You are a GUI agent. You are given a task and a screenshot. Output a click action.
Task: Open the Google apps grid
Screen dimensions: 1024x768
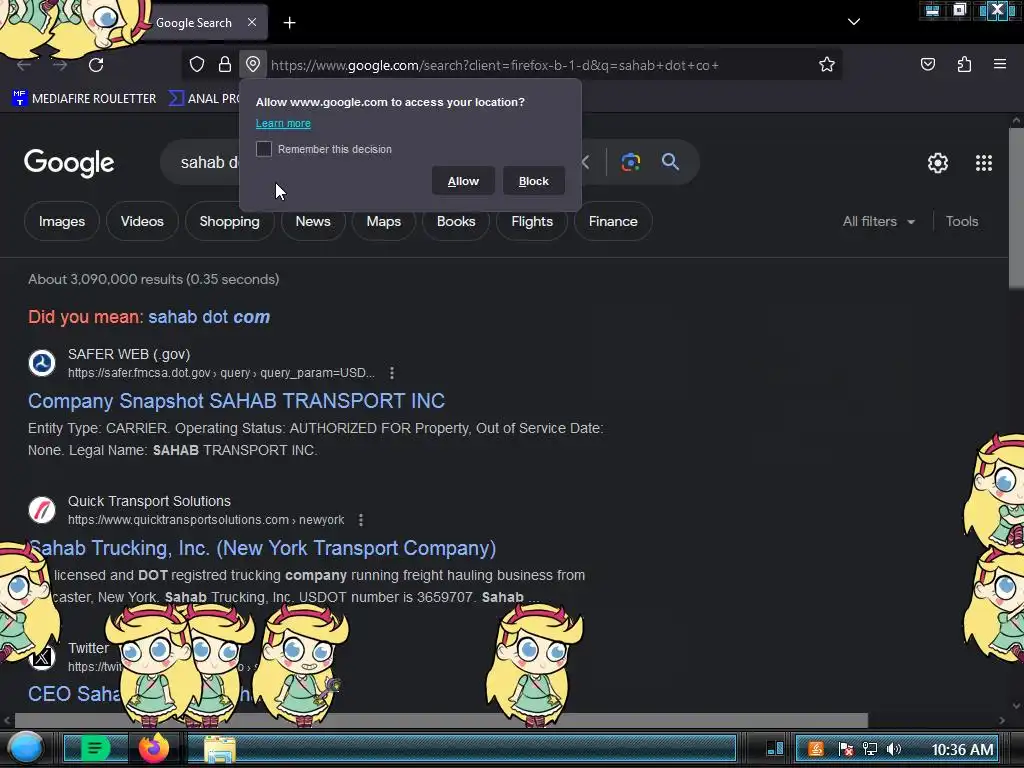(x=984, y=163)
